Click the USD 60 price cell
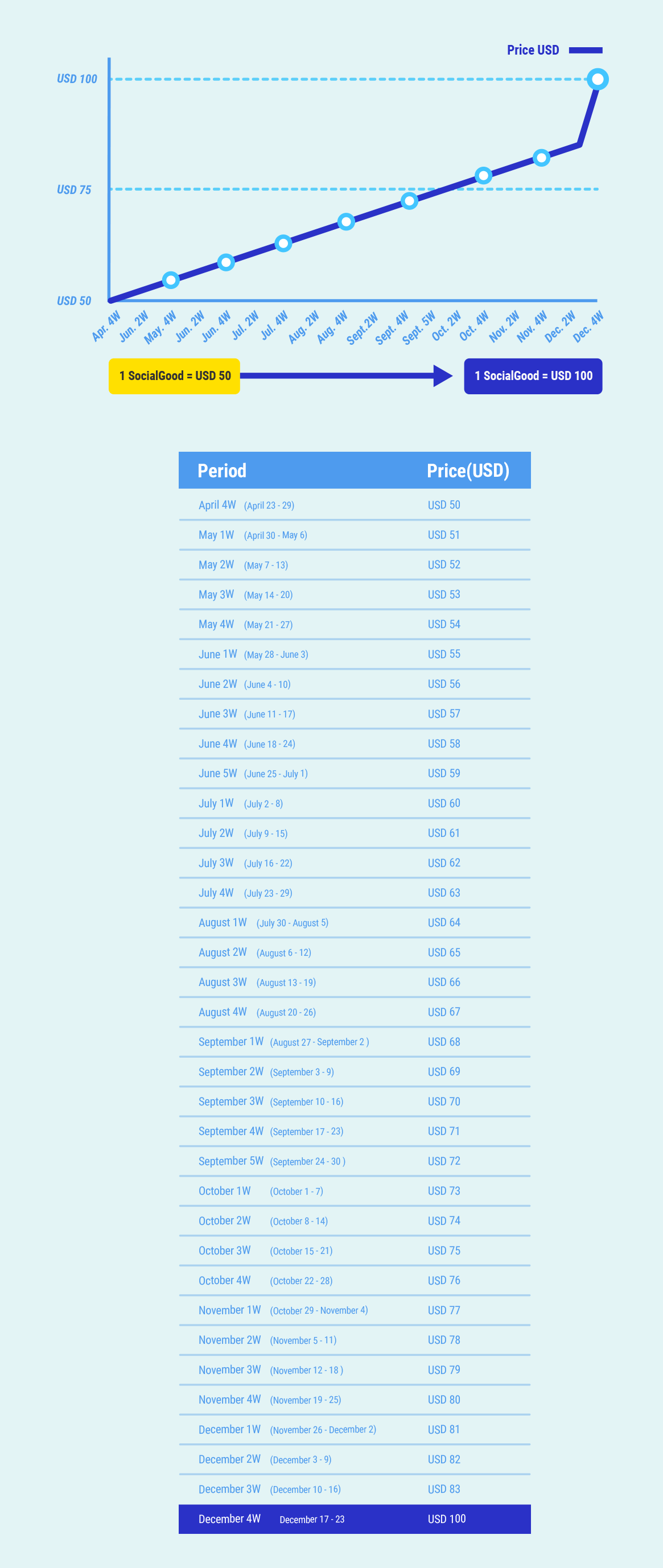This screenshot has width=663, height=1568. (444, 803)
